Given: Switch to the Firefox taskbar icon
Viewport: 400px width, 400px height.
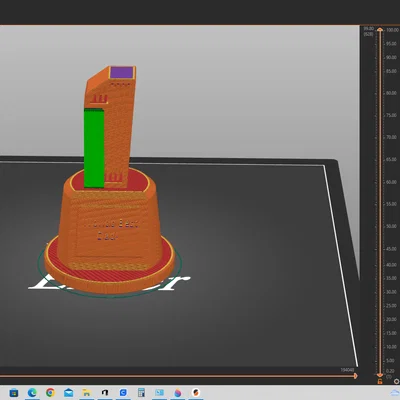Looking at the screenshot, I should click(178, 393).
